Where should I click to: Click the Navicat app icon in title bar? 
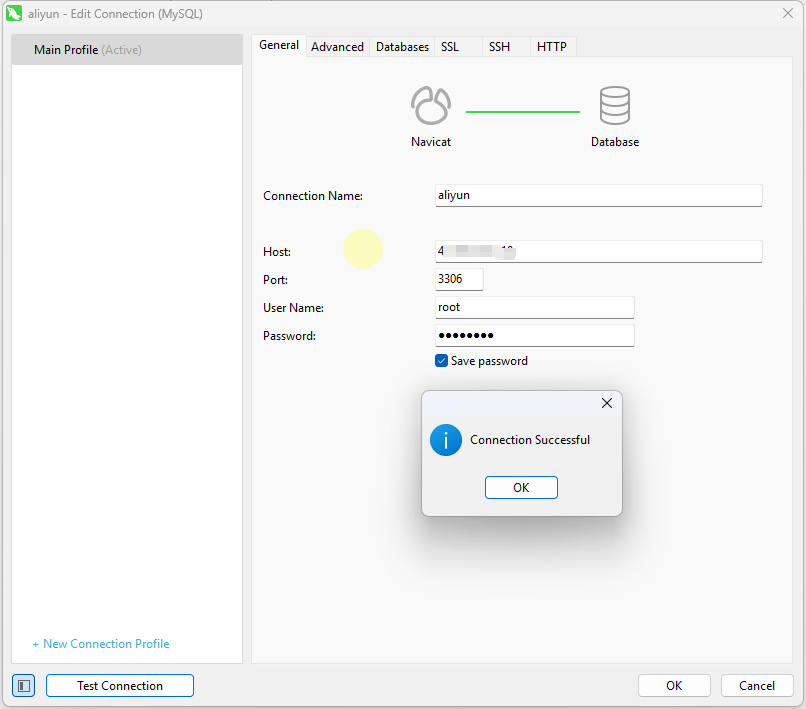[14, 13]
